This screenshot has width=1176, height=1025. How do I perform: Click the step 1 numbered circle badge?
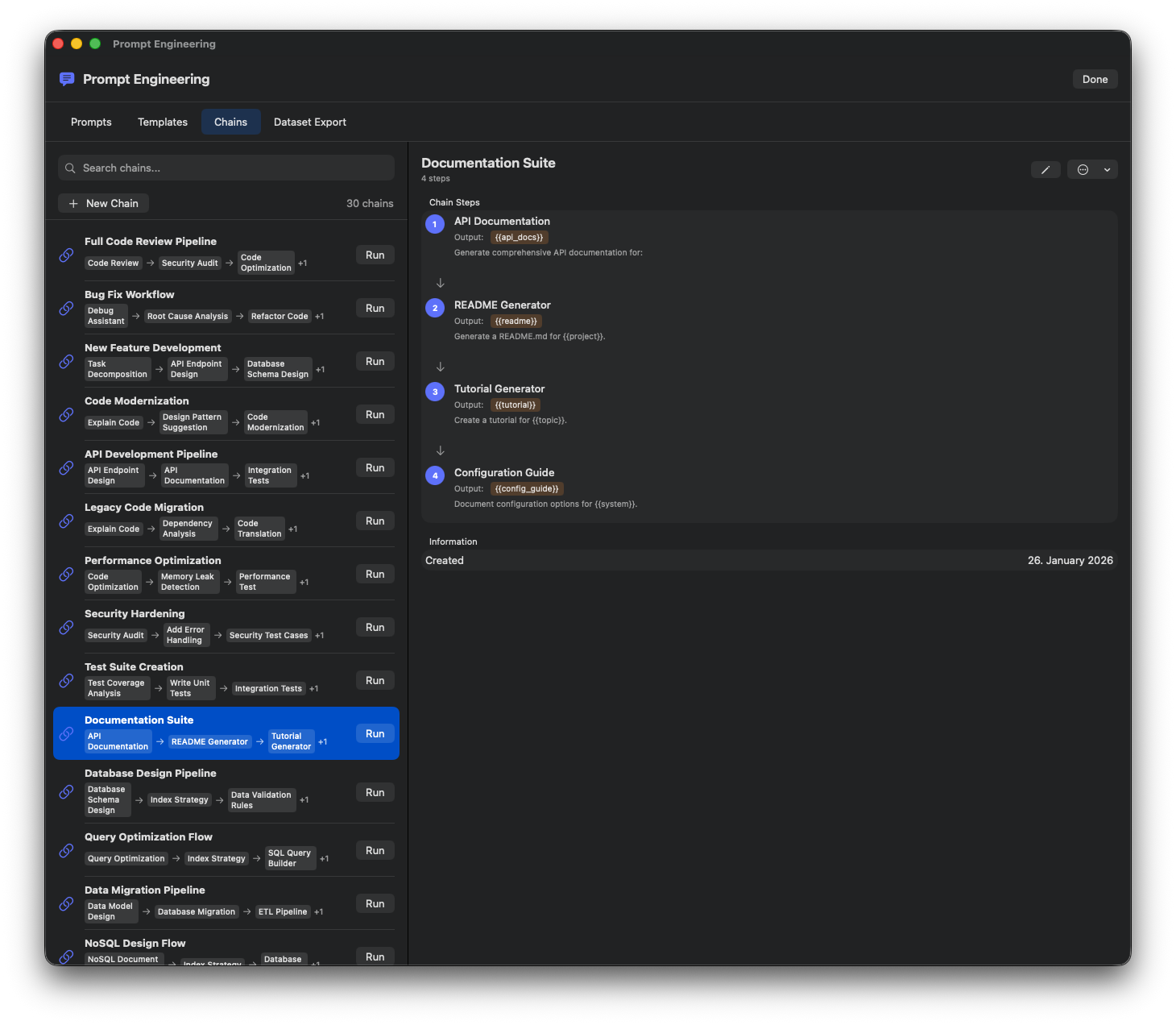[x=435, y=224]
